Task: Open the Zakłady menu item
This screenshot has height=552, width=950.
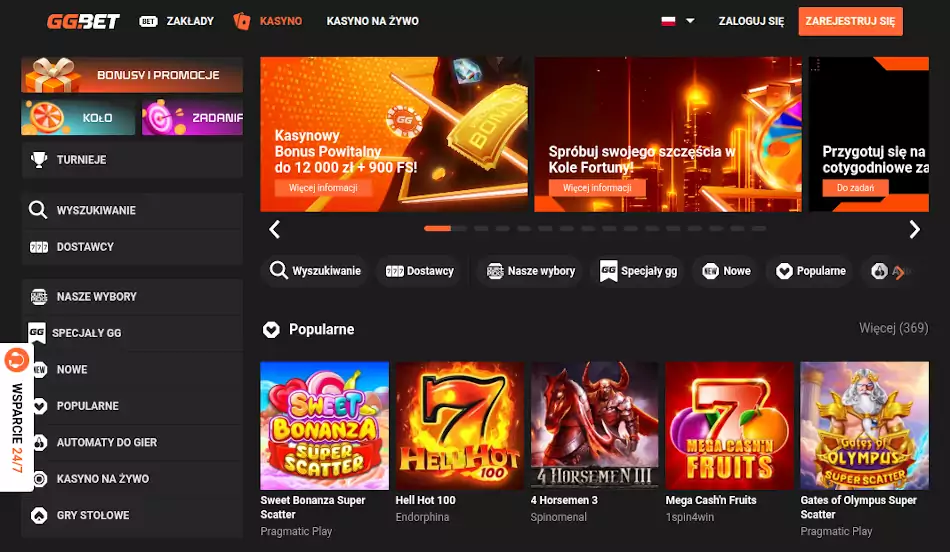Action: 190,21
